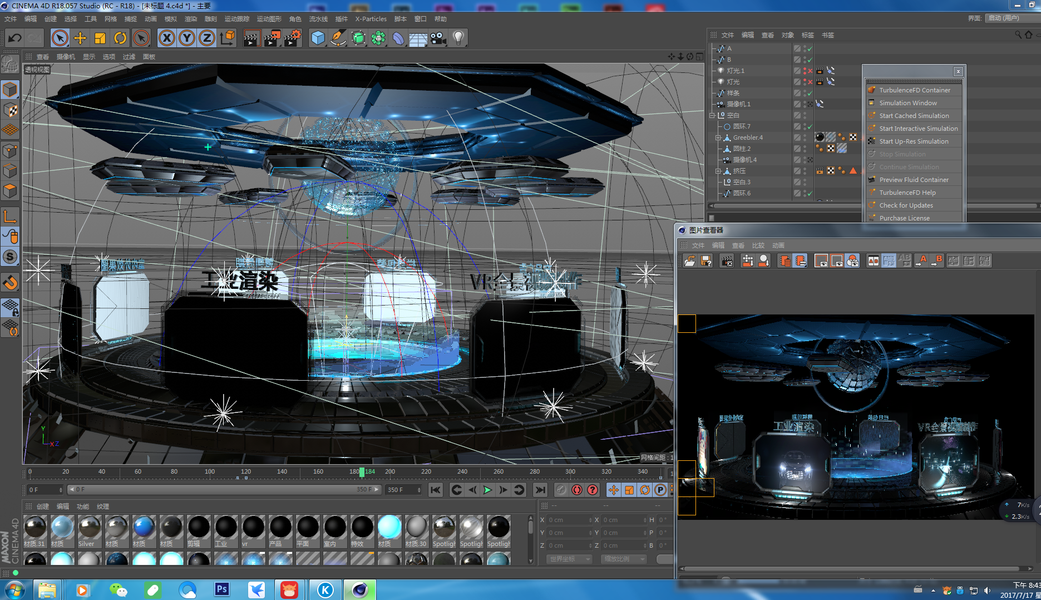Select the 摄像机.1 object row
This screenshot has width=1041, height=600.
pos(738,104)
